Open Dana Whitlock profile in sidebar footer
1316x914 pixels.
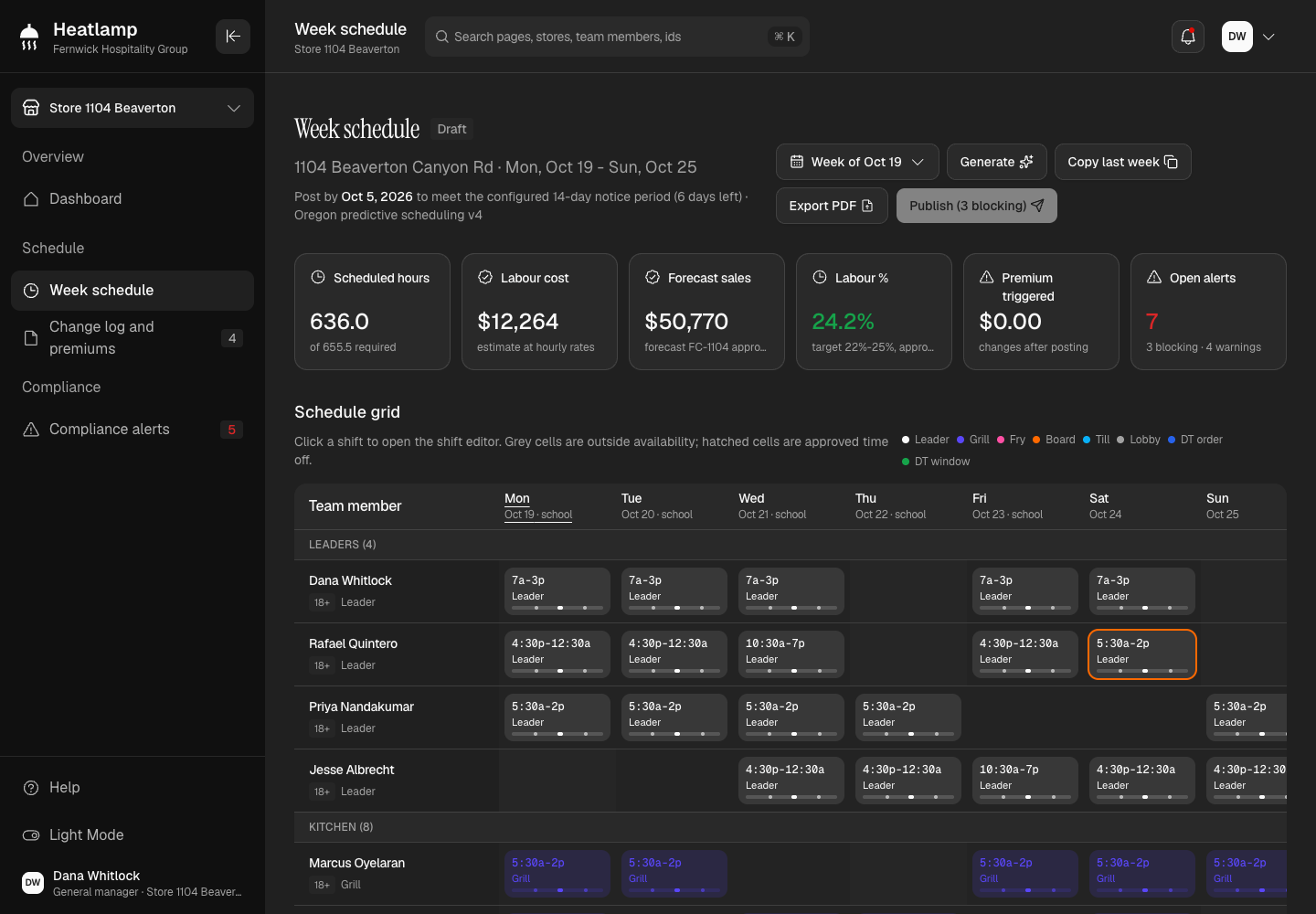point(133,883)
